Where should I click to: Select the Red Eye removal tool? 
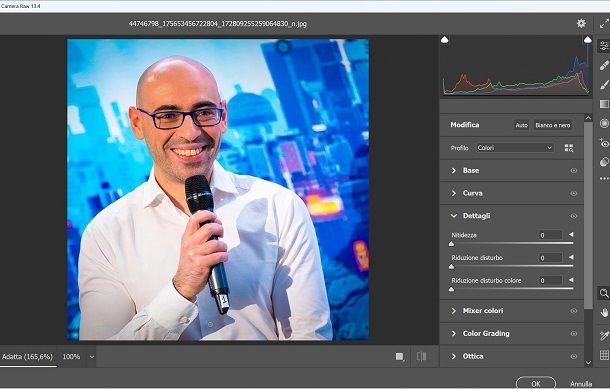point(604,143)
